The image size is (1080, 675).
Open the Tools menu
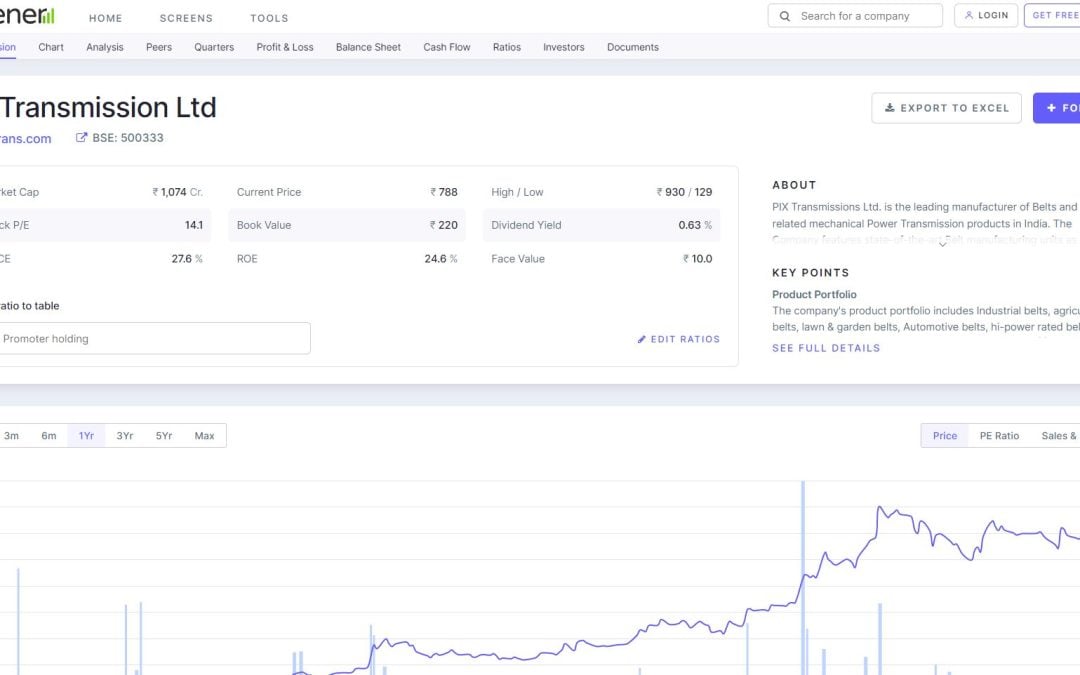coord(269,18)
